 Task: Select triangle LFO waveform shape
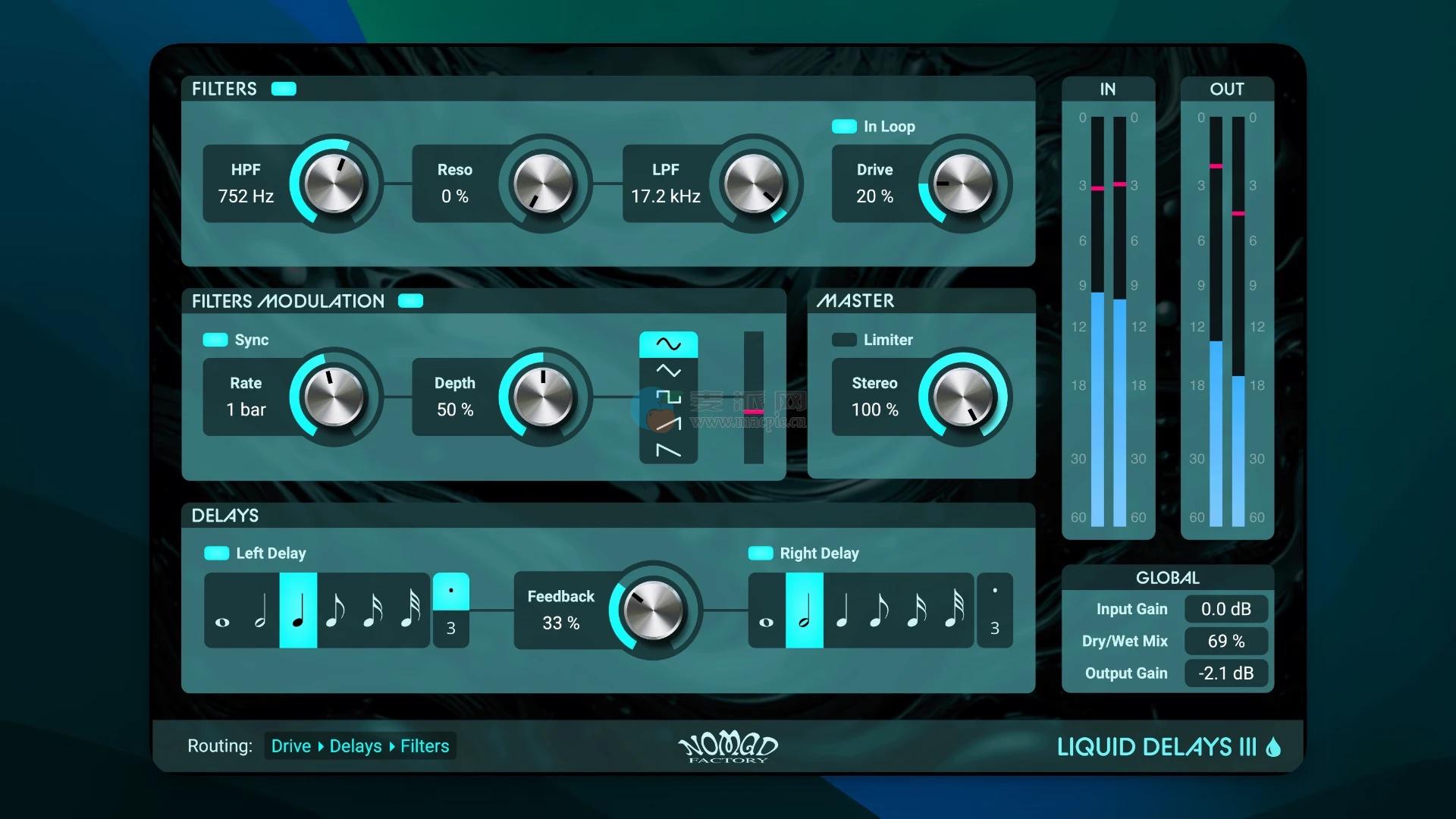coord(668,371)
